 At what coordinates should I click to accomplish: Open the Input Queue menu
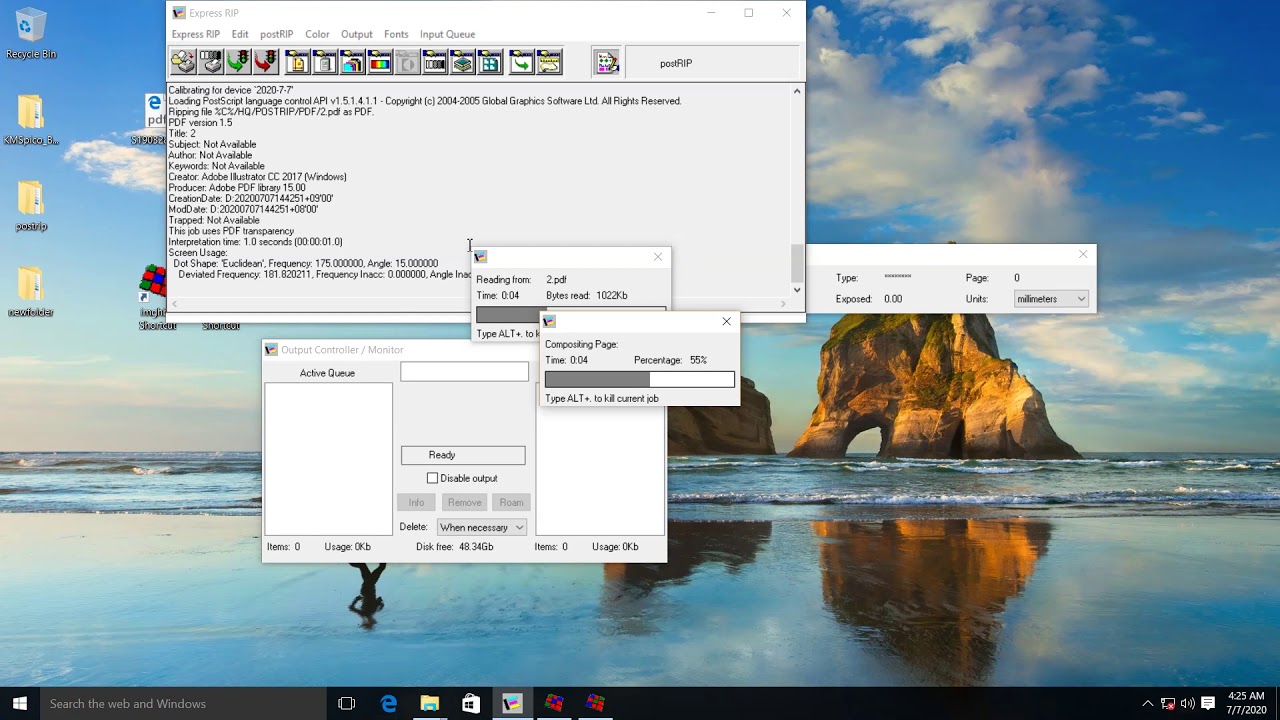(447, 34)
